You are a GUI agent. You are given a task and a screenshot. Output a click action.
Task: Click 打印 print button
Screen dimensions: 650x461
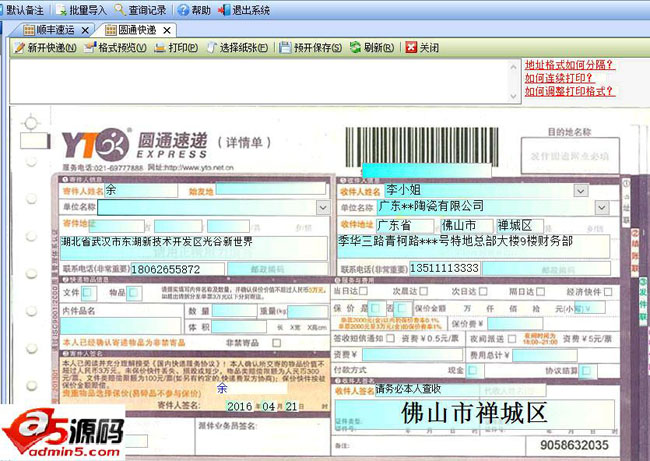pyautogui.click(x=176, y=48)
